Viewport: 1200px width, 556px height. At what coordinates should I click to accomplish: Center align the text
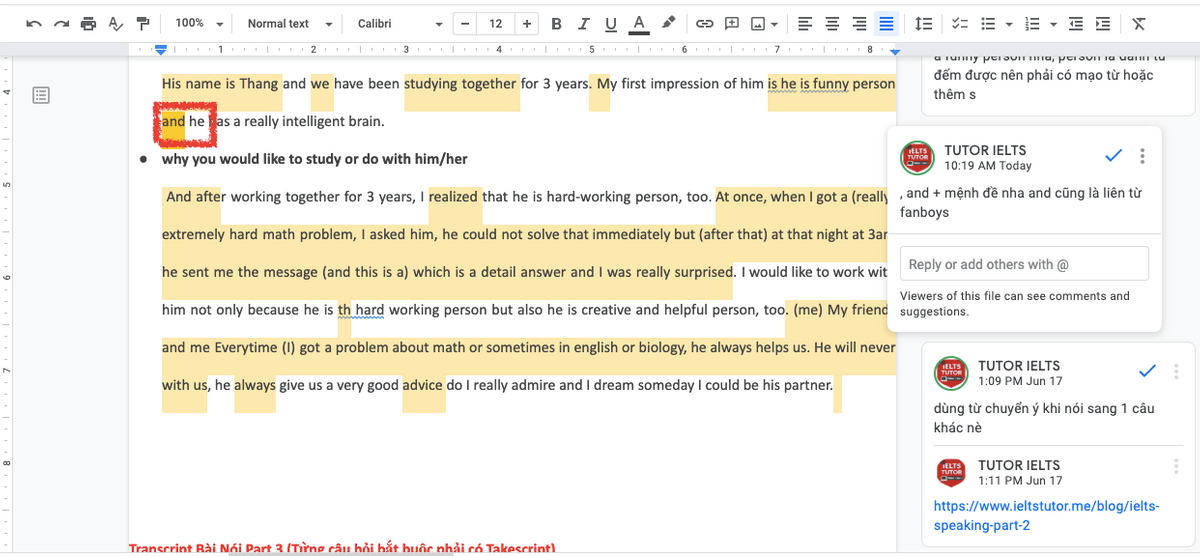[832, 23]
